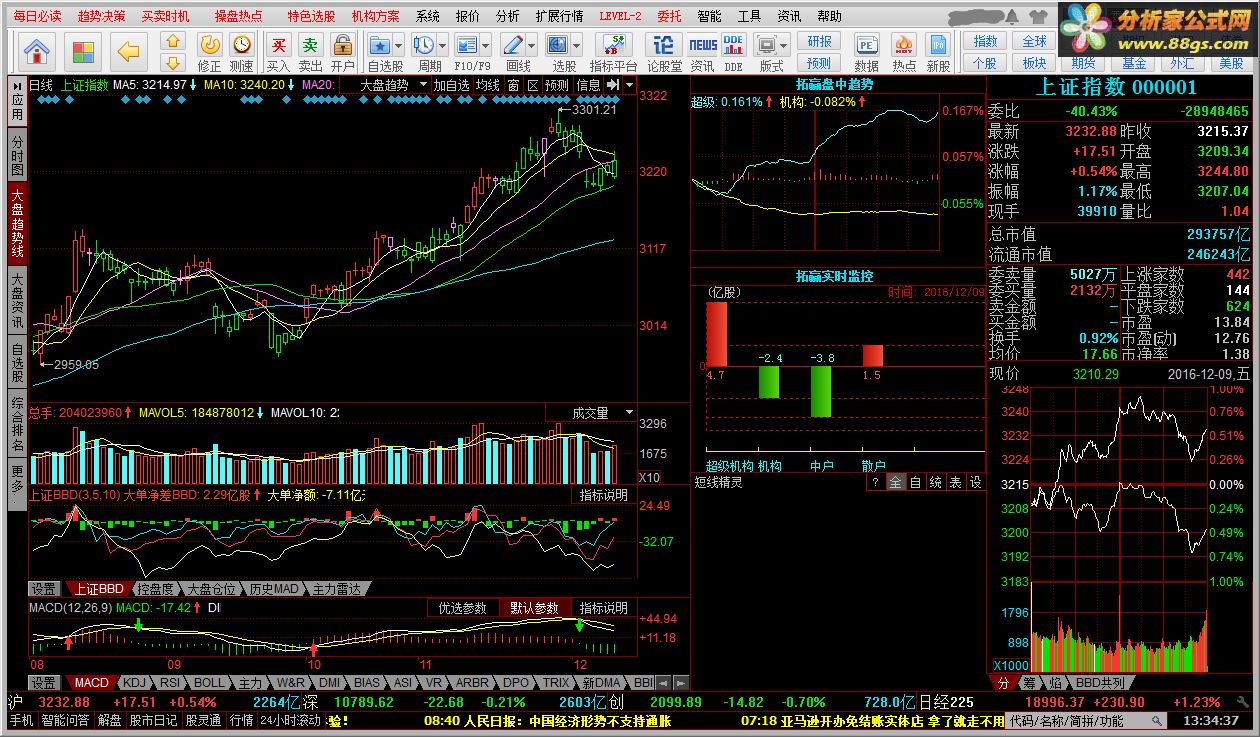Expand the 周期 period dropdown arrow

(443, 45)
